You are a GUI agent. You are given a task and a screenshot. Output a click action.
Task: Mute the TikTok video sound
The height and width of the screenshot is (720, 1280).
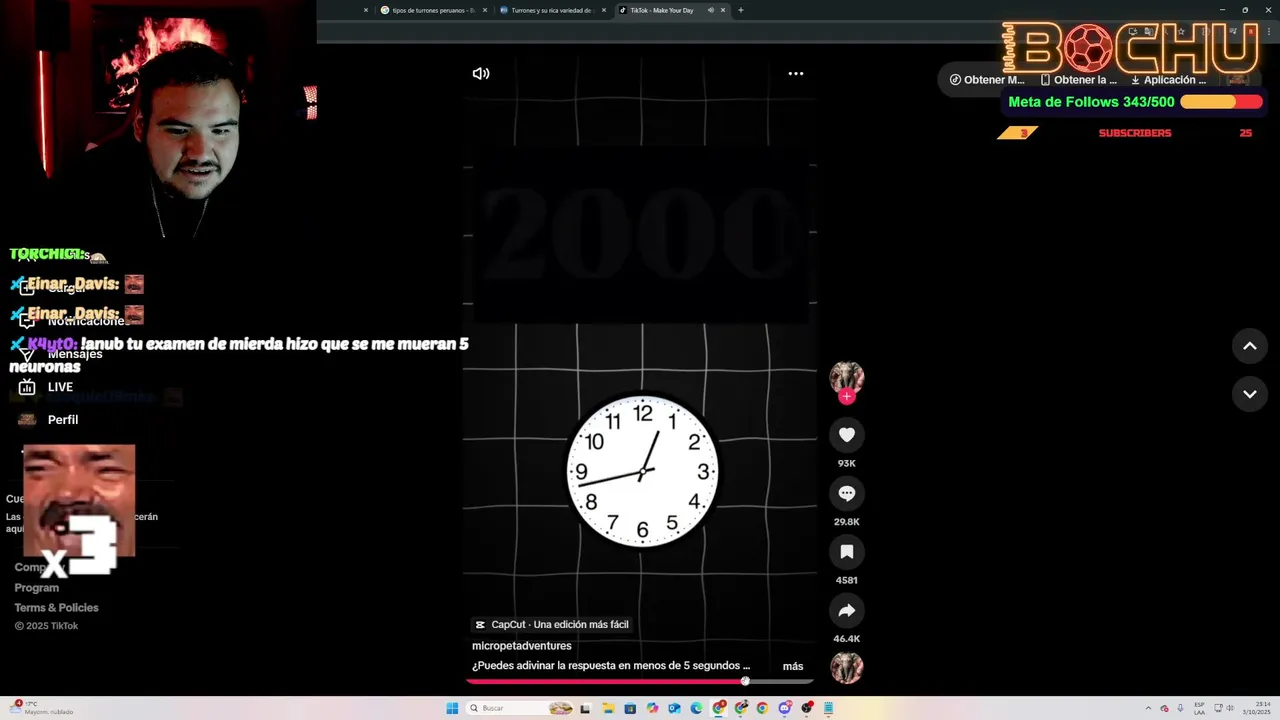(481, 73)
